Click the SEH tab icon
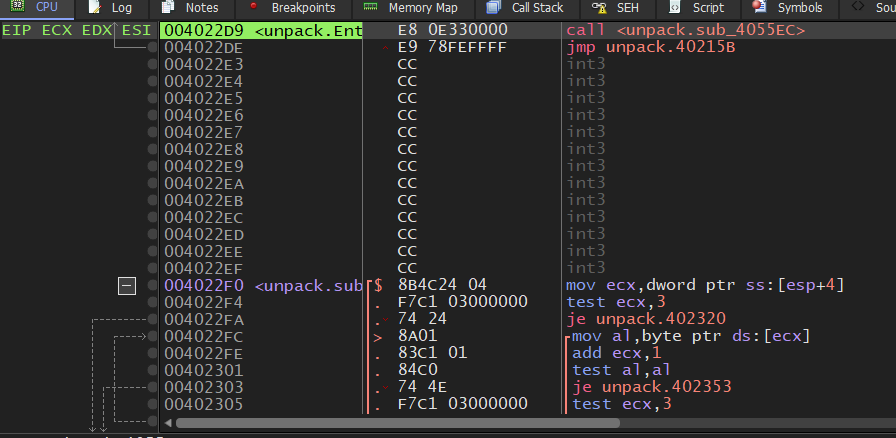Screen dimensions: 896x438 pyautogui.click(x=598, y=7)
